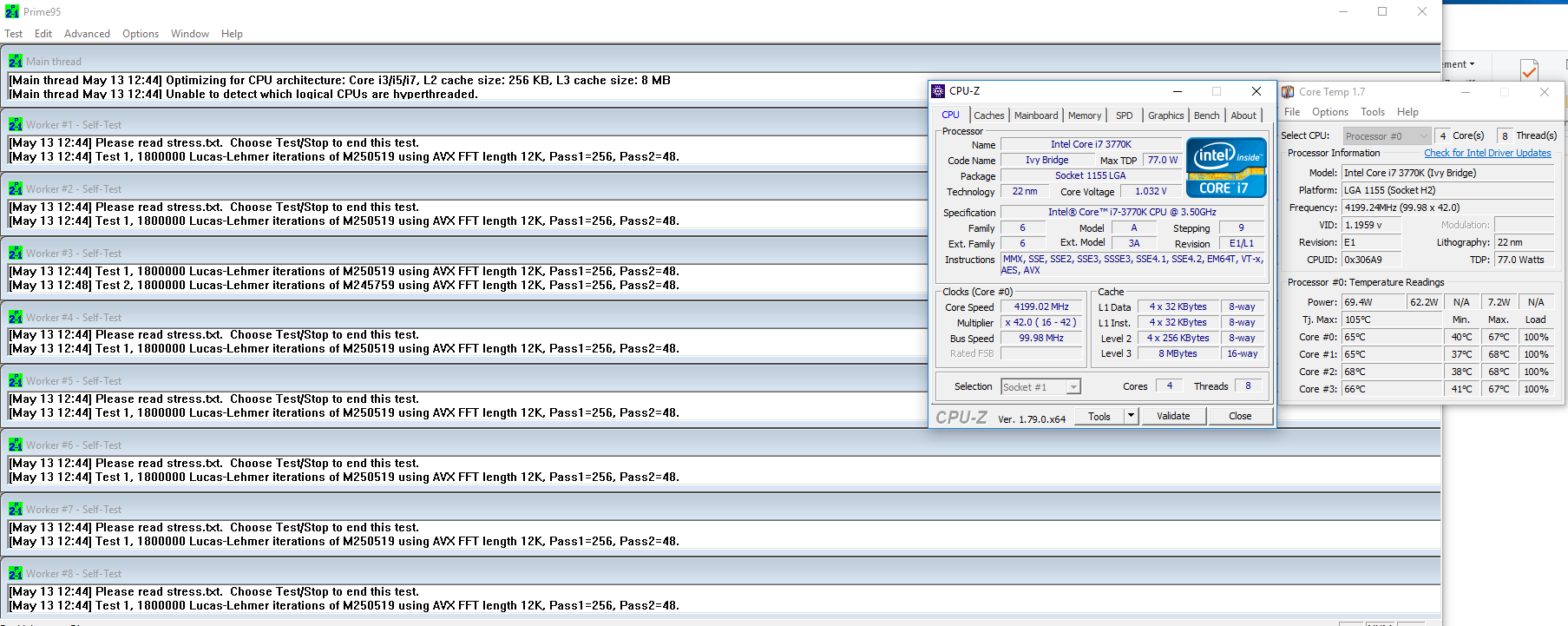Image resolution: width=1568 pixels, height=626 pixels.
Task: Click the CPU-Z Threads count field
Action: pos(1248,385)
